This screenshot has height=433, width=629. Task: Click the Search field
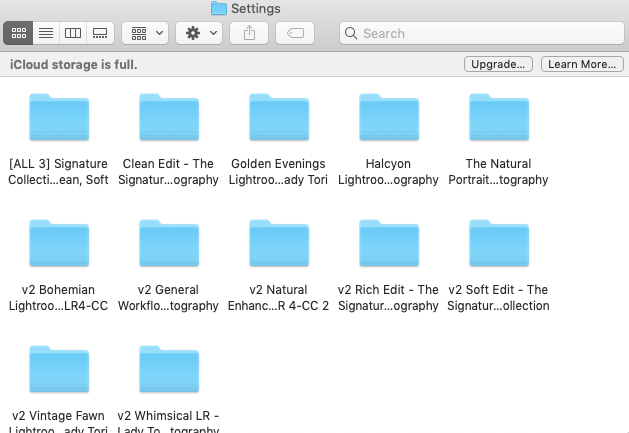482,33
